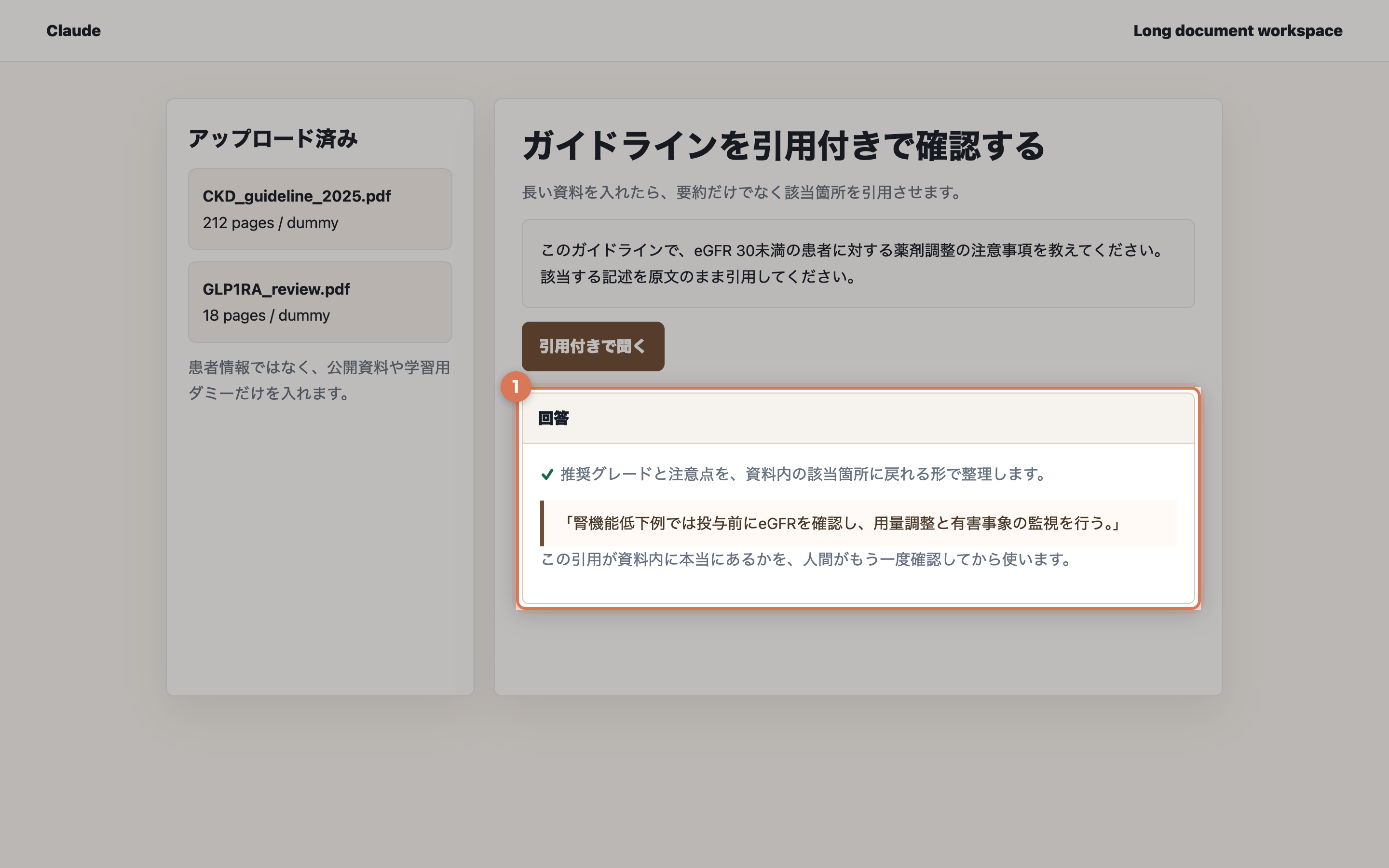Click the Claude logo text in header

(73, 30)
